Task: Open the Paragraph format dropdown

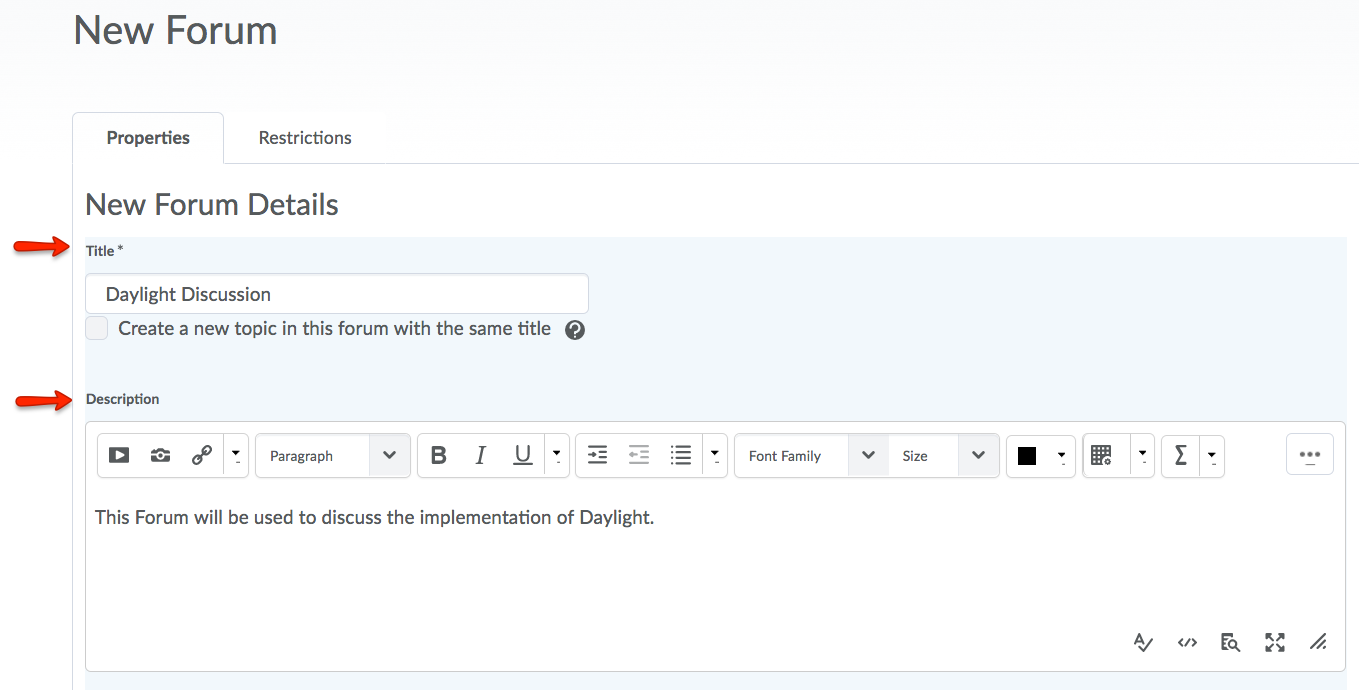Action: (x=333, y=456)
